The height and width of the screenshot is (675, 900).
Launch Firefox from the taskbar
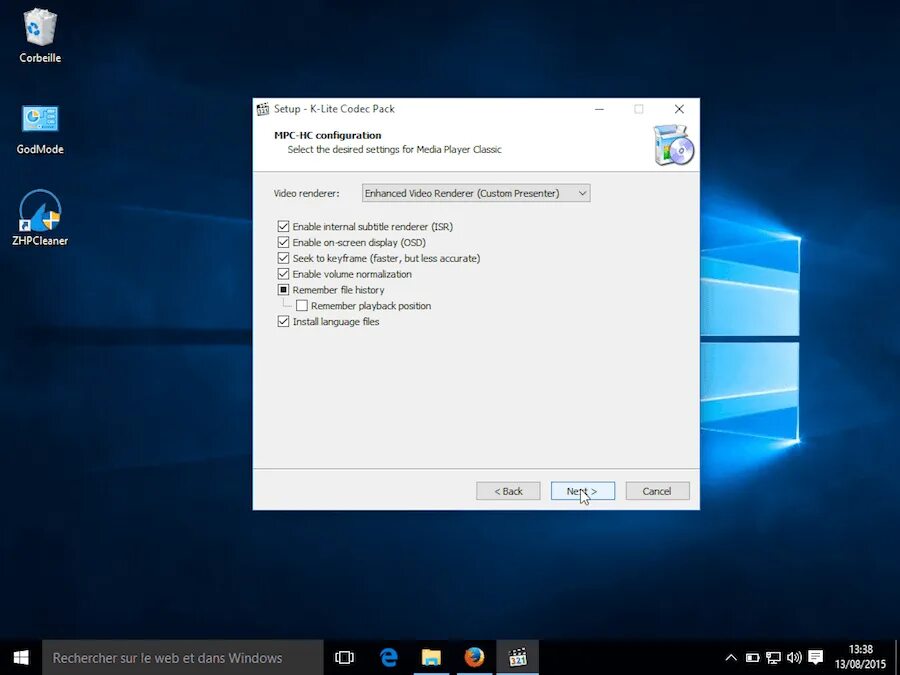coord(474,658)
